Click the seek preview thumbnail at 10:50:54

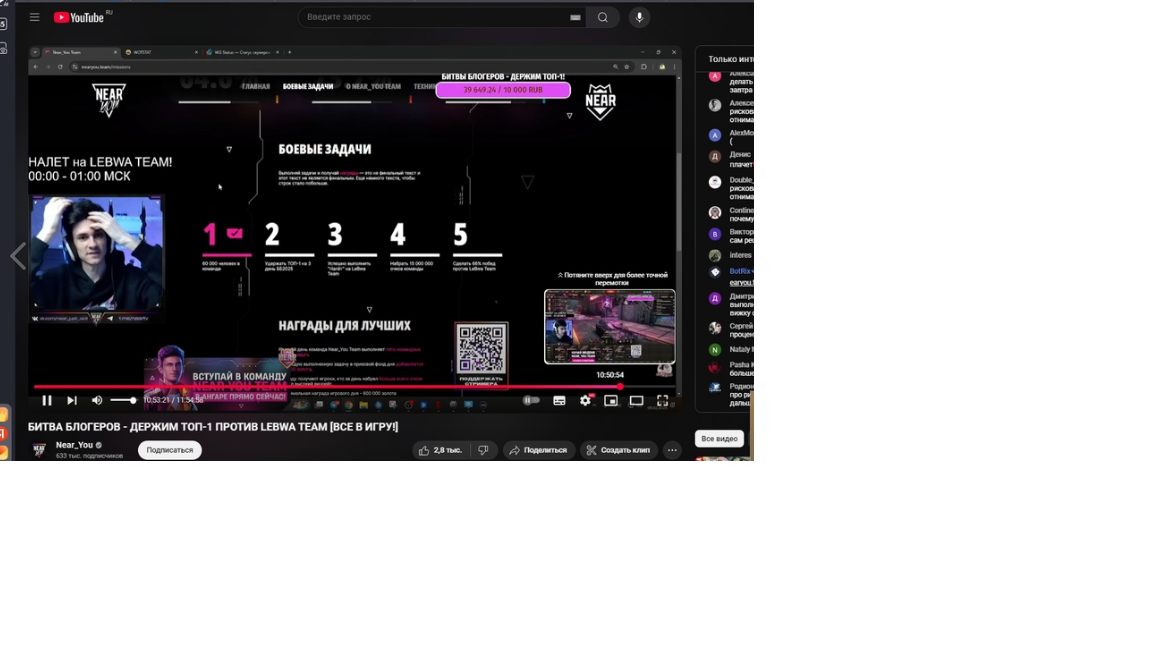point(610,326)
